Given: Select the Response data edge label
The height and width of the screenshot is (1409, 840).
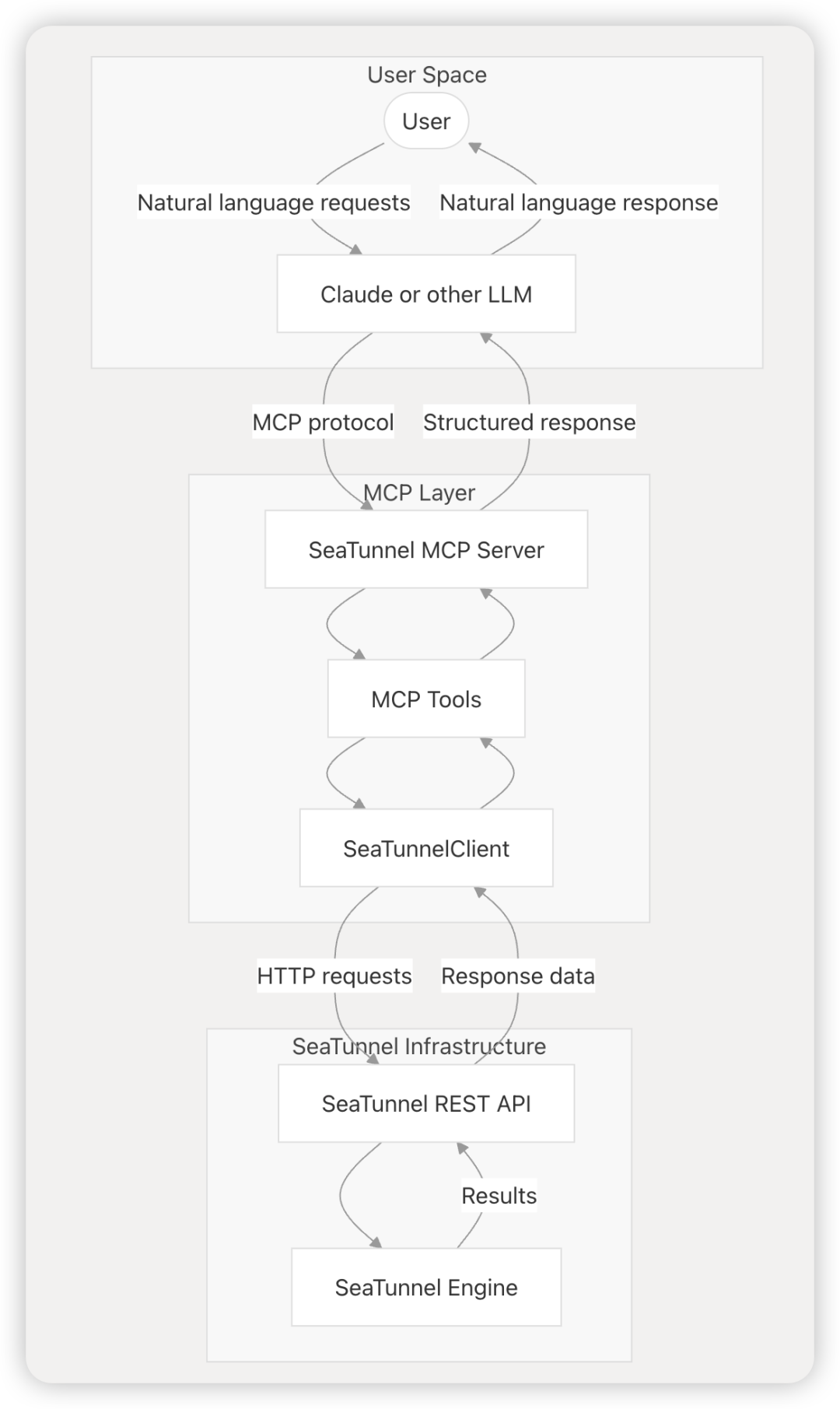Looking at the screenshot, I should tap(518, 976).
